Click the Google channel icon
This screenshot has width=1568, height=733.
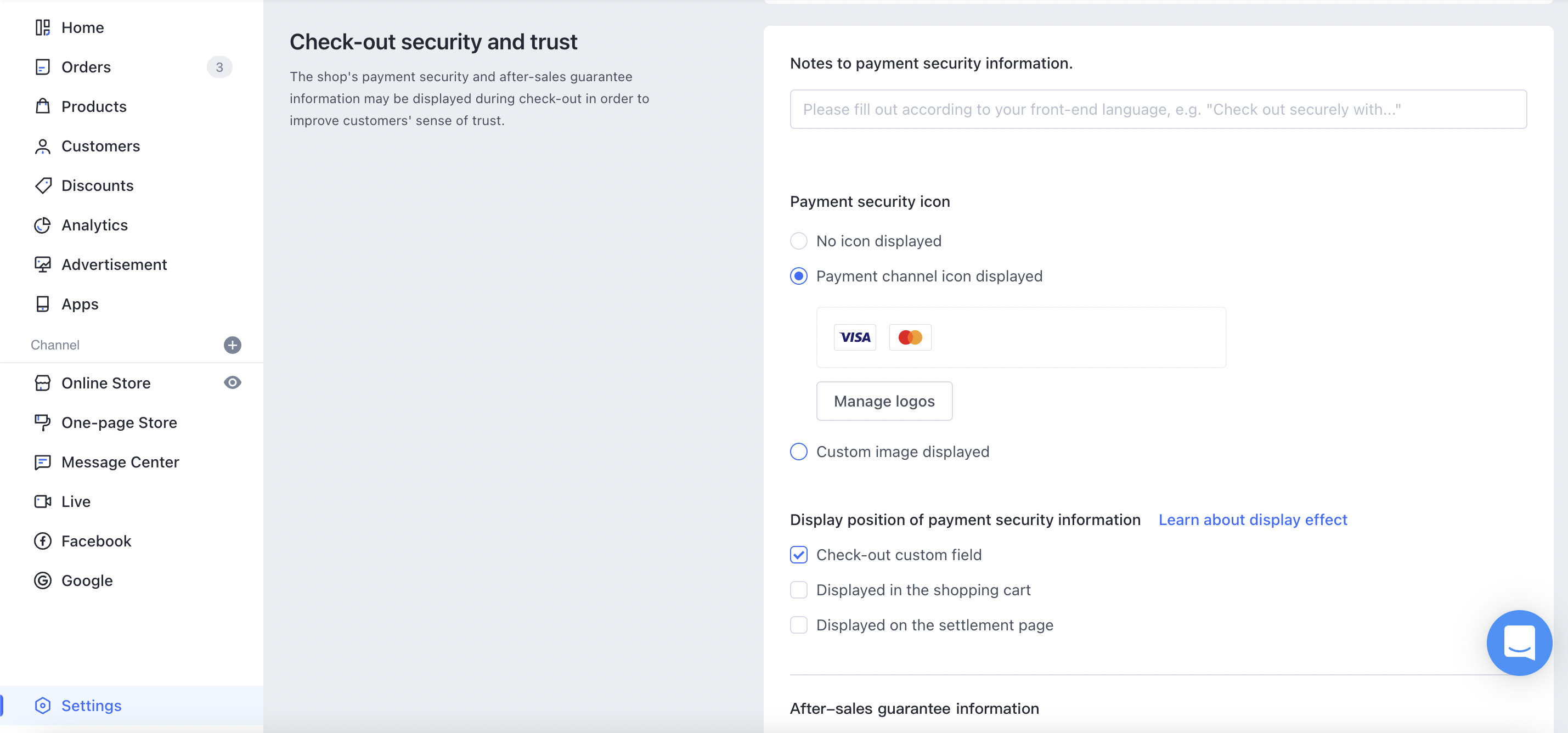43,581
